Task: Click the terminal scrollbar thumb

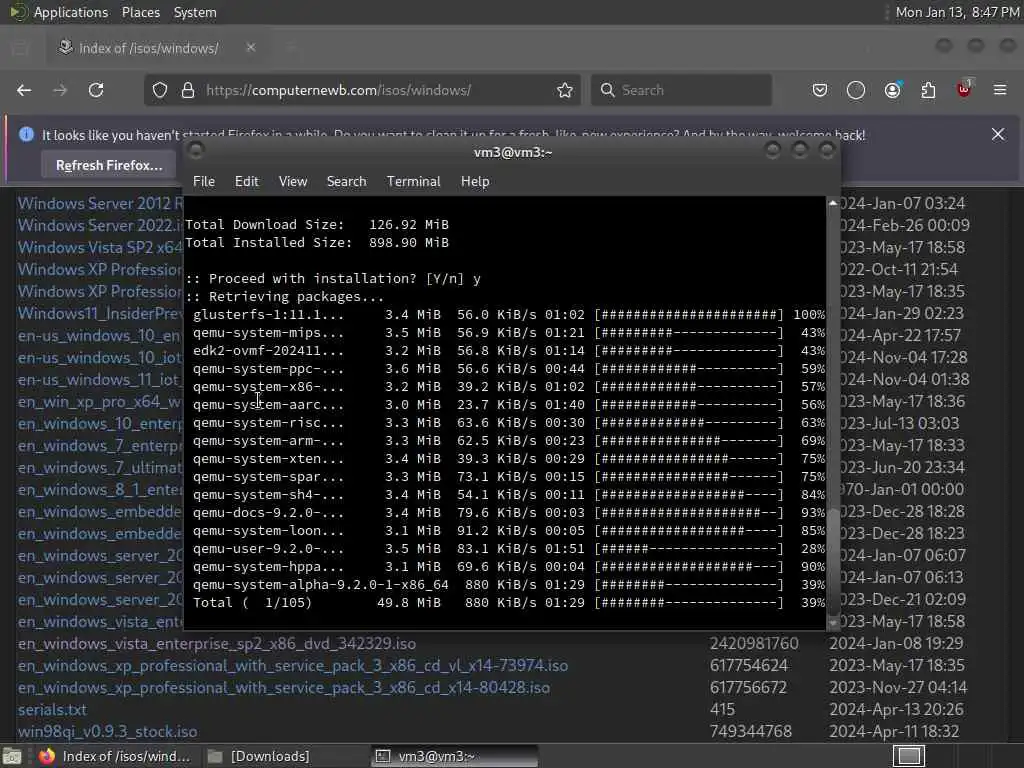Action: (833, 560)
